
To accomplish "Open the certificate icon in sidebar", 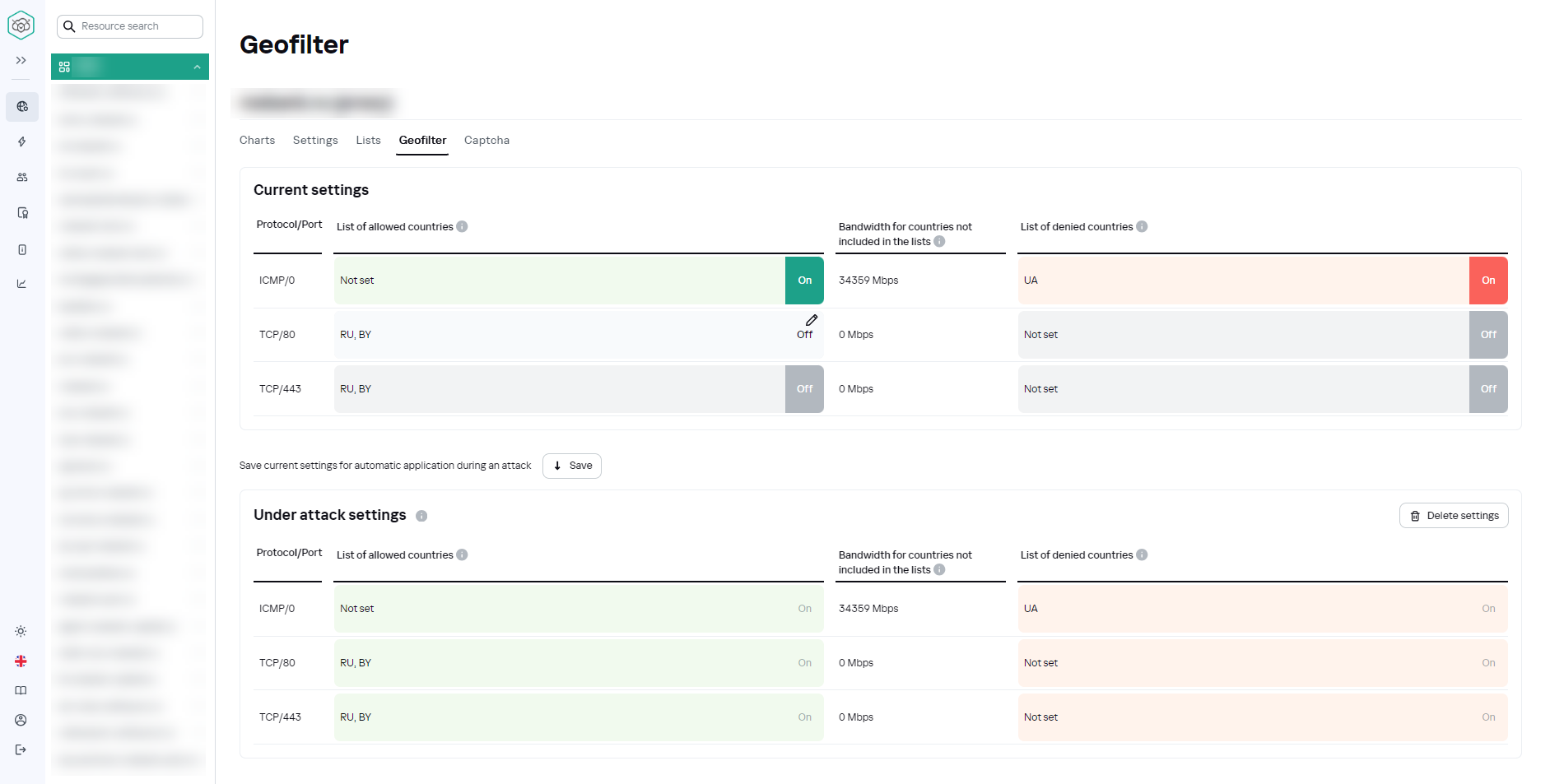I will [22, 213].
